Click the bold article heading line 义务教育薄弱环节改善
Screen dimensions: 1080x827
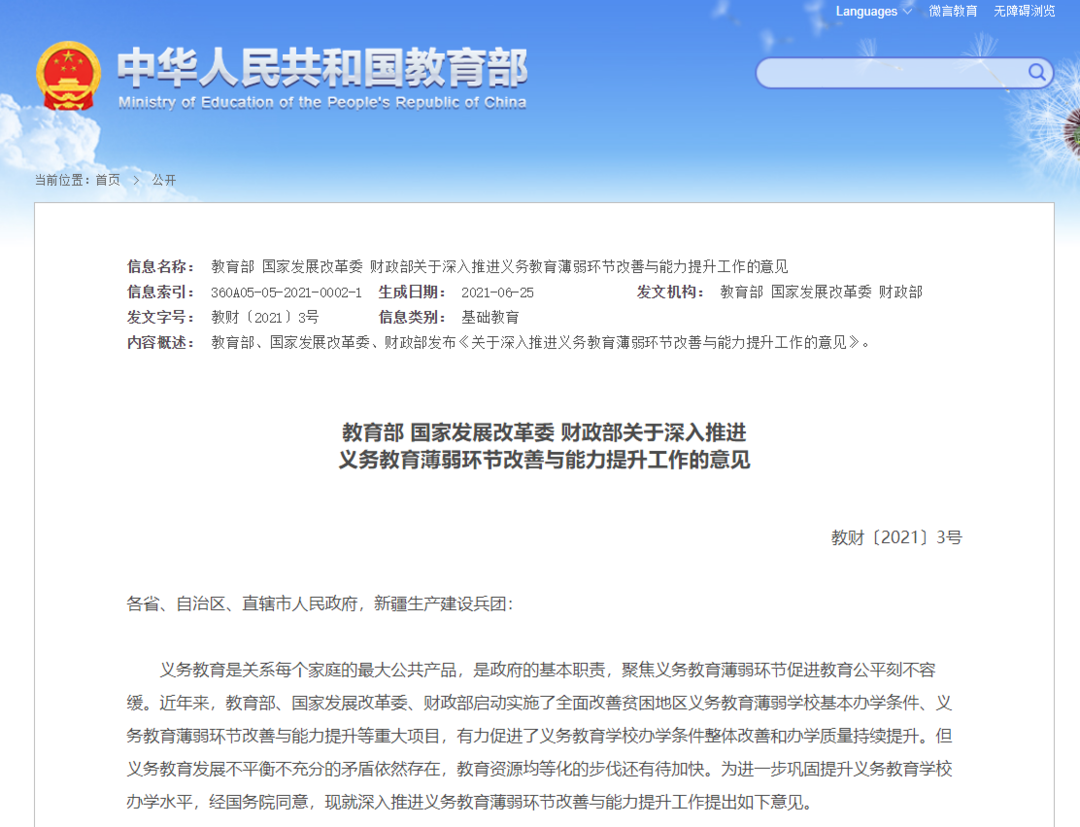coord(544,459)
